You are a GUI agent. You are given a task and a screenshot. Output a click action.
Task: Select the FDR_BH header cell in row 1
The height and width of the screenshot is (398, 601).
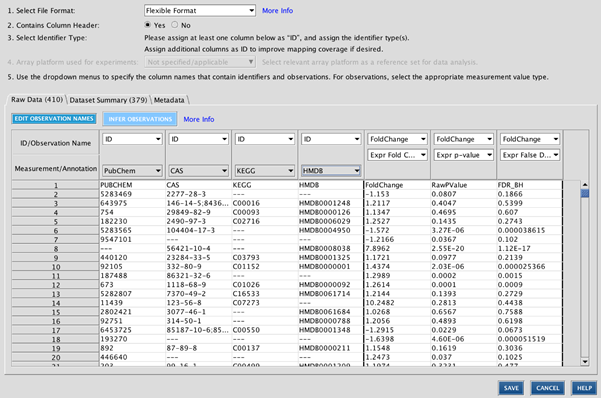(530, 185)
